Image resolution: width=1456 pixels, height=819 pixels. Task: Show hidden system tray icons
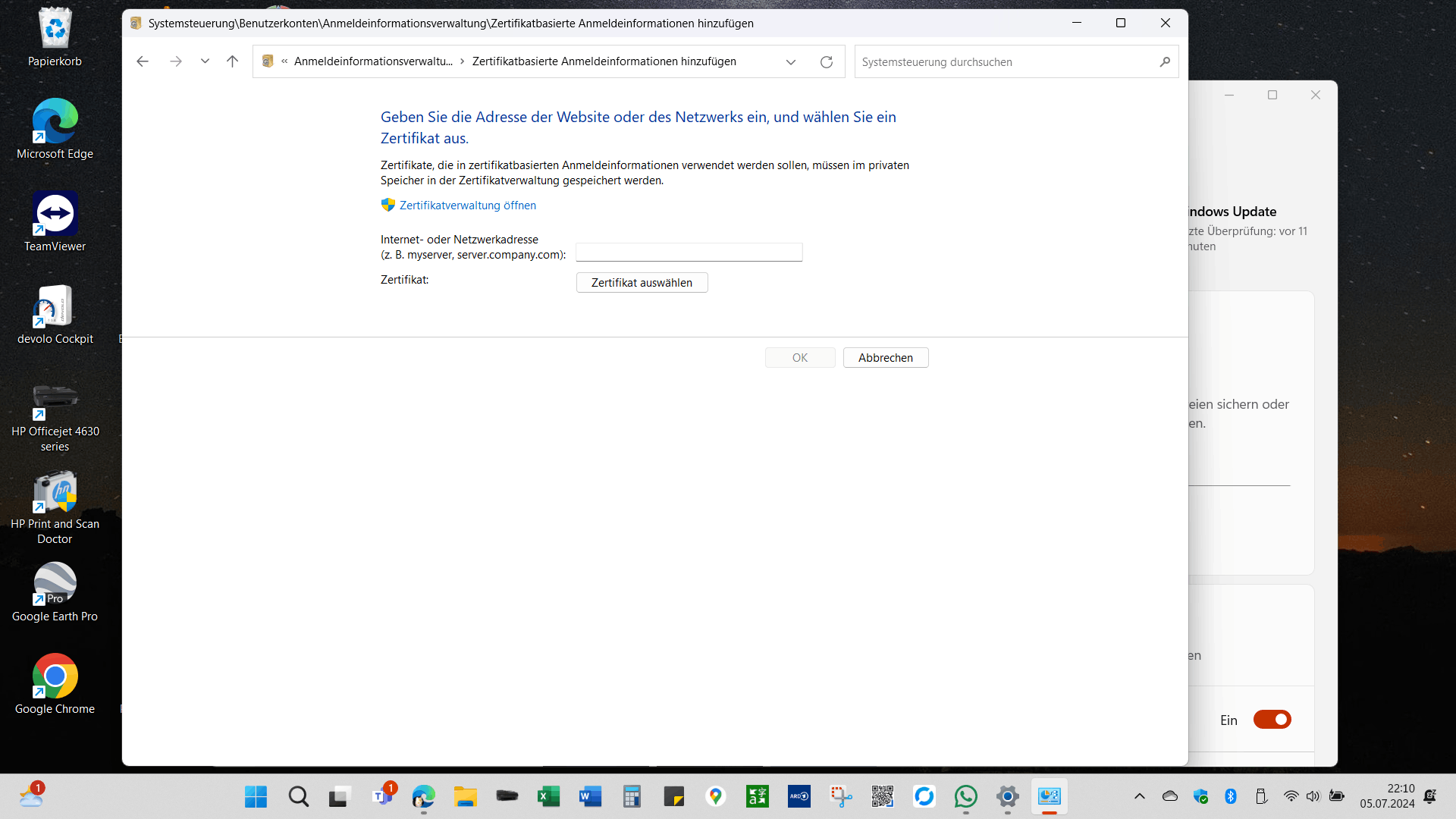pyautogui.click(x=1139, y=796)
